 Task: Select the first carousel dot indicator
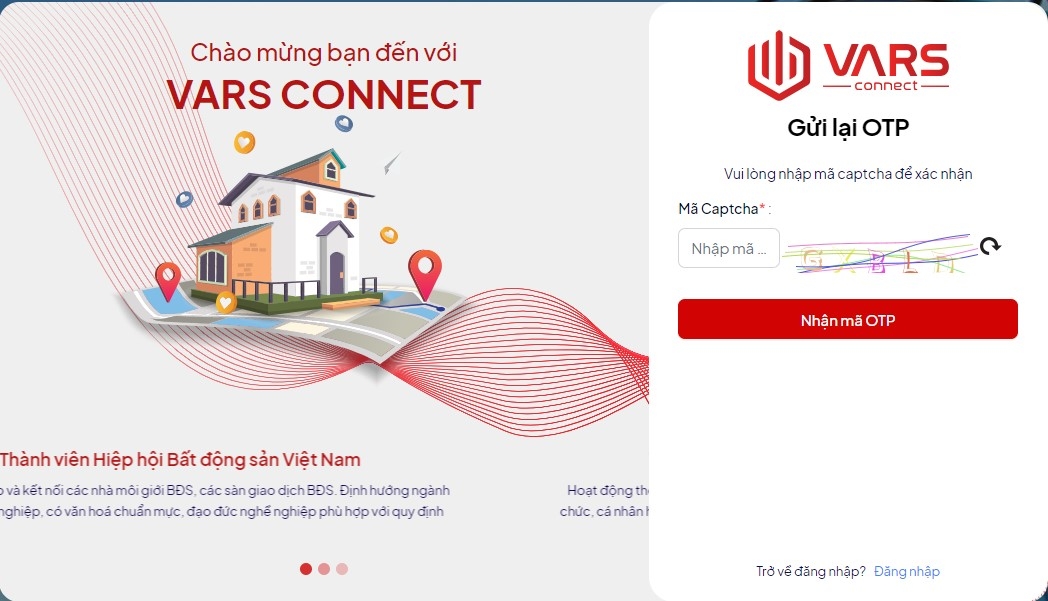pos(305,569)
